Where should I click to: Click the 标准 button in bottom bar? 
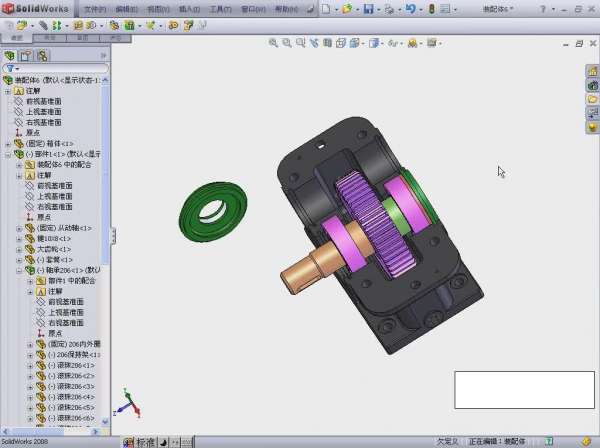tap(145, 441)
